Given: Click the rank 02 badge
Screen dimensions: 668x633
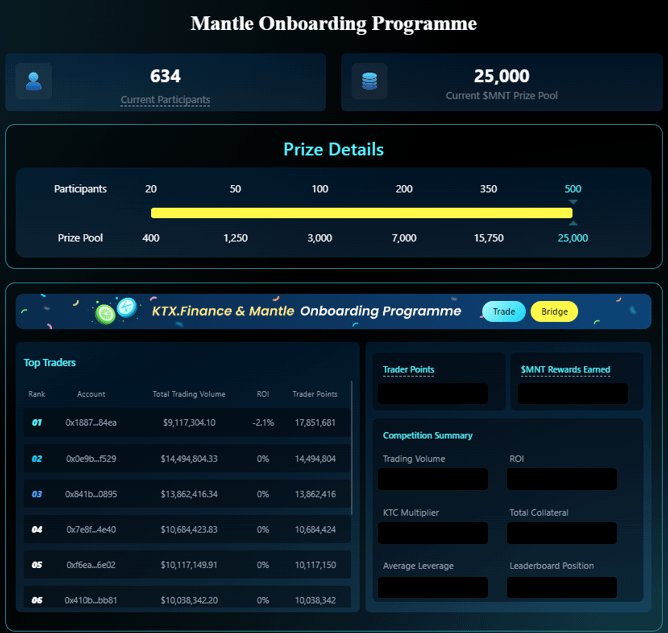Looking at the screenshot, I should [37, 459].
